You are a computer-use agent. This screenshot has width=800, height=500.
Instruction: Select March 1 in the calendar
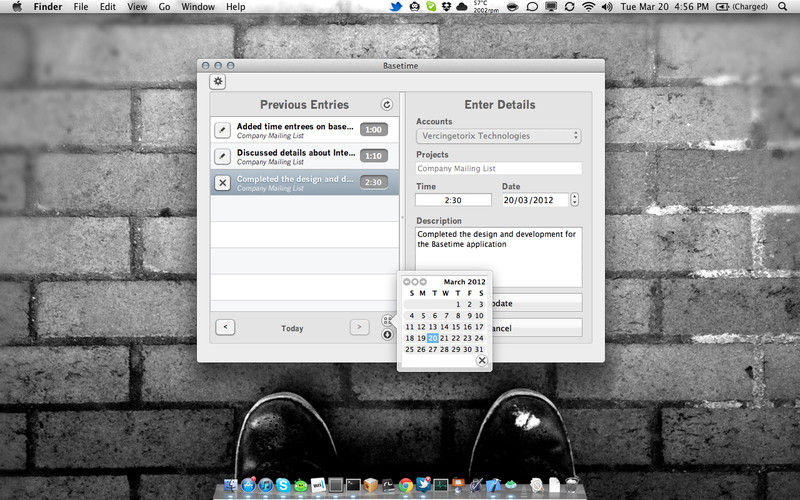[x=458, y=304]
